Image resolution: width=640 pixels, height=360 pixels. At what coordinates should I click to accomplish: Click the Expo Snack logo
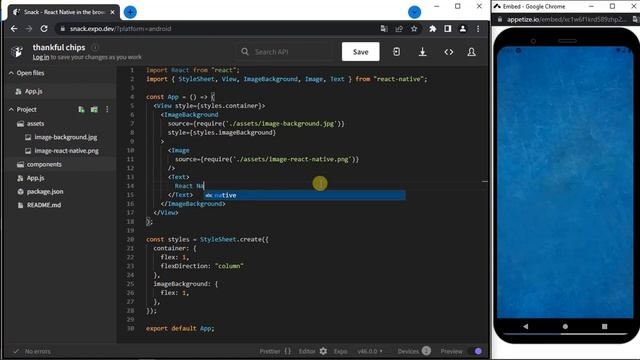coord(17,51)
